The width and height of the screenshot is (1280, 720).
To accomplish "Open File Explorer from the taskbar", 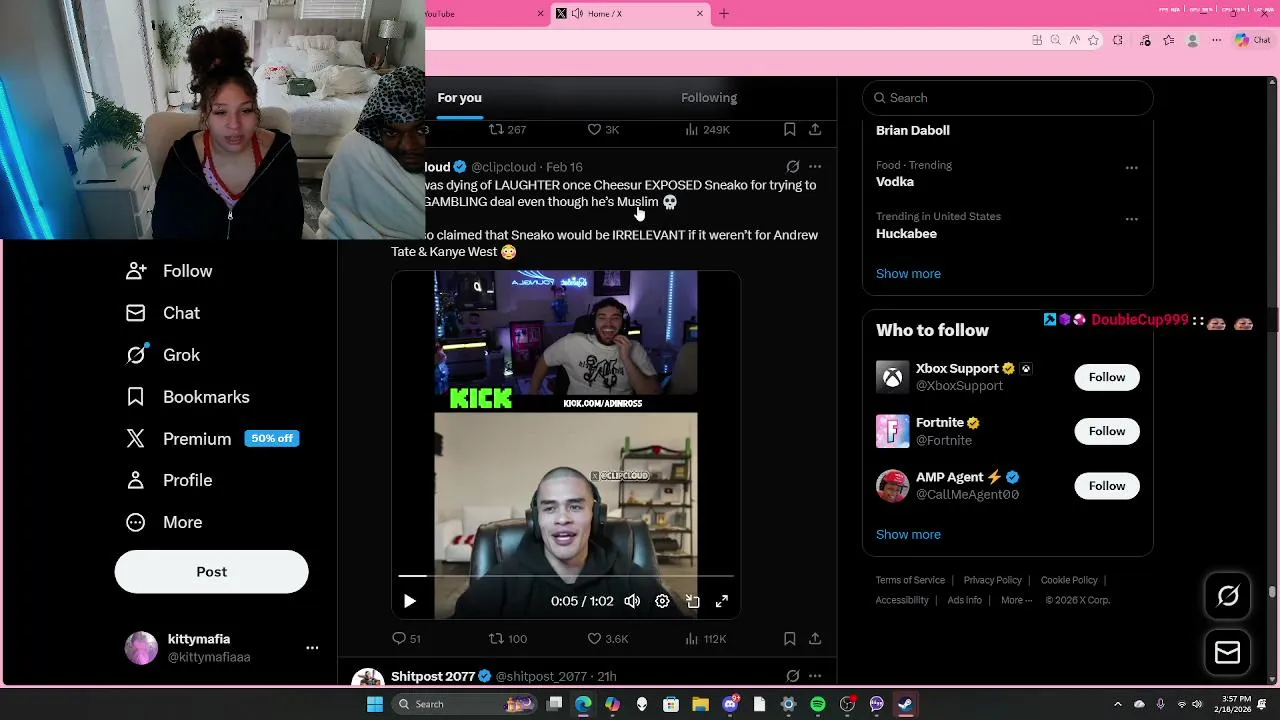I will 700,704.
